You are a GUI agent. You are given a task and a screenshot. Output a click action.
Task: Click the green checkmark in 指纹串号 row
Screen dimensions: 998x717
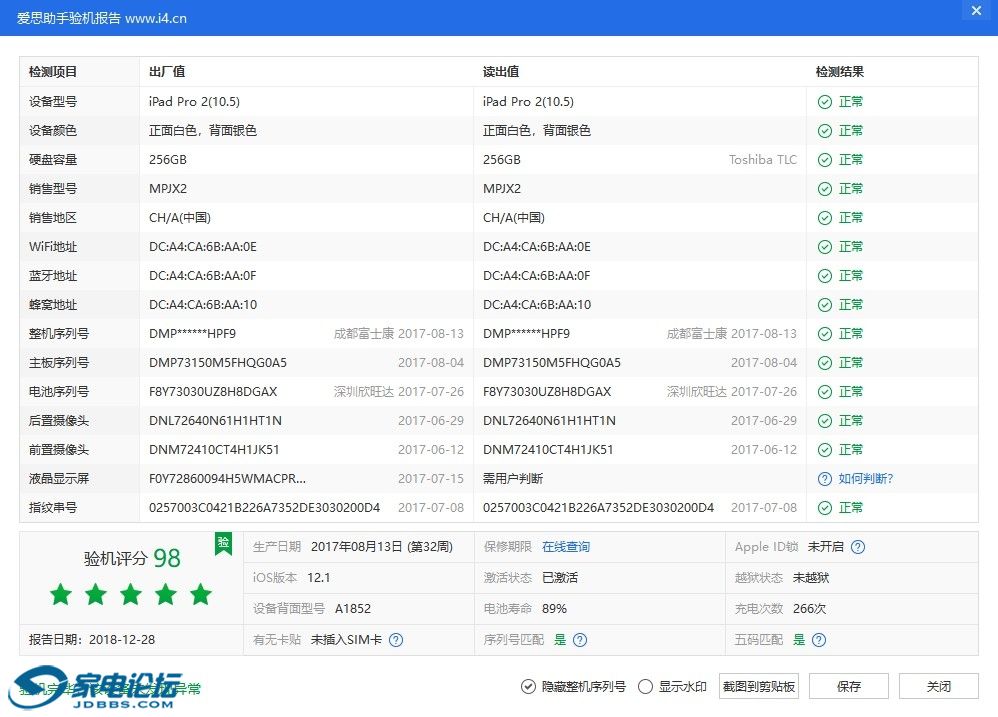tap(825, 508)
